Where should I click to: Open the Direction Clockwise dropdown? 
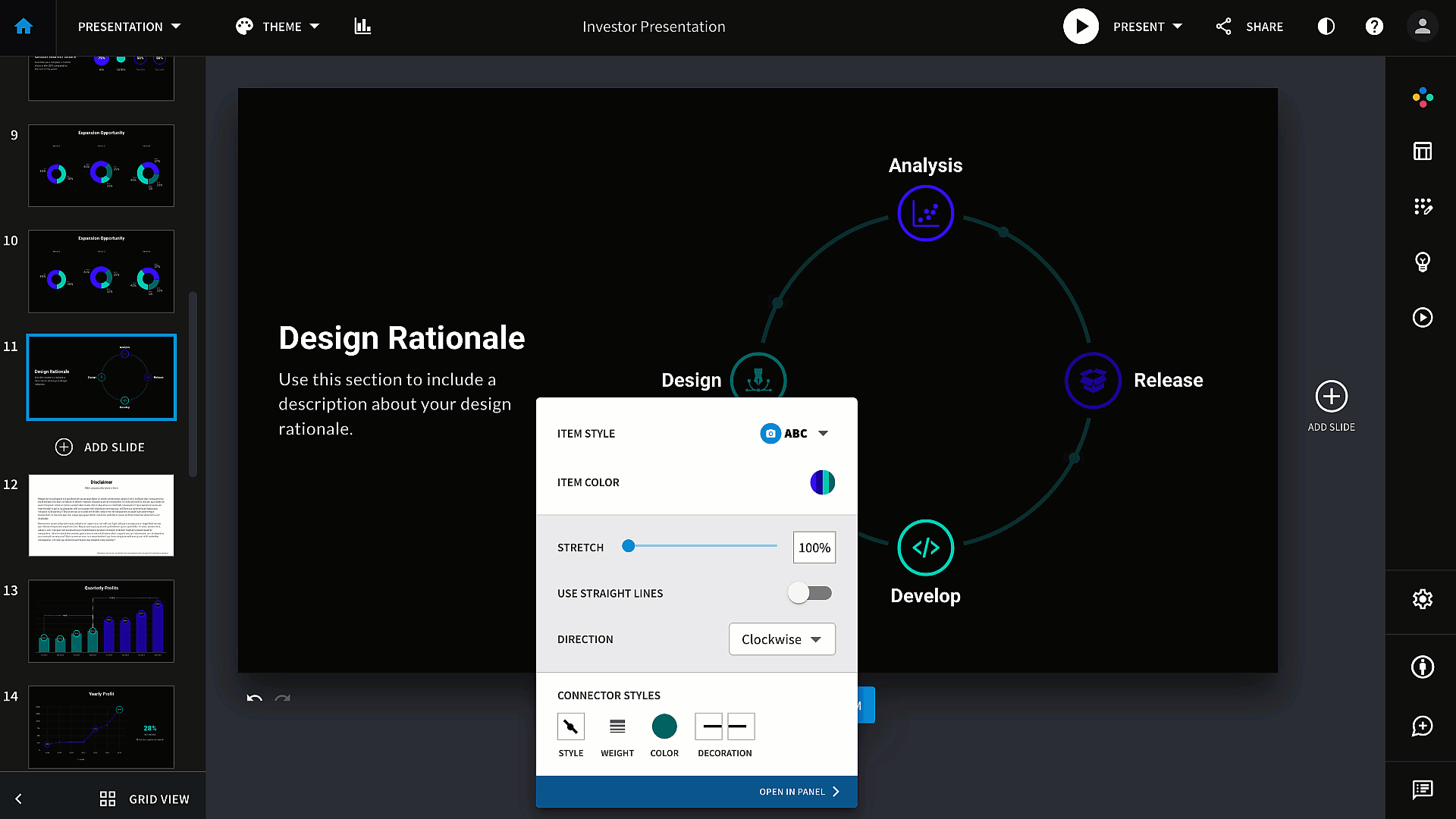tap(782, 639)
